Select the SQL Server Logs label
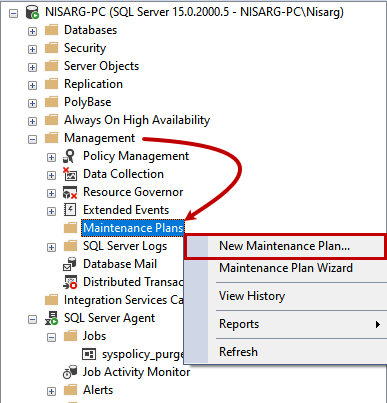This screenshot has width=387, height=403. tap(125, 246)
